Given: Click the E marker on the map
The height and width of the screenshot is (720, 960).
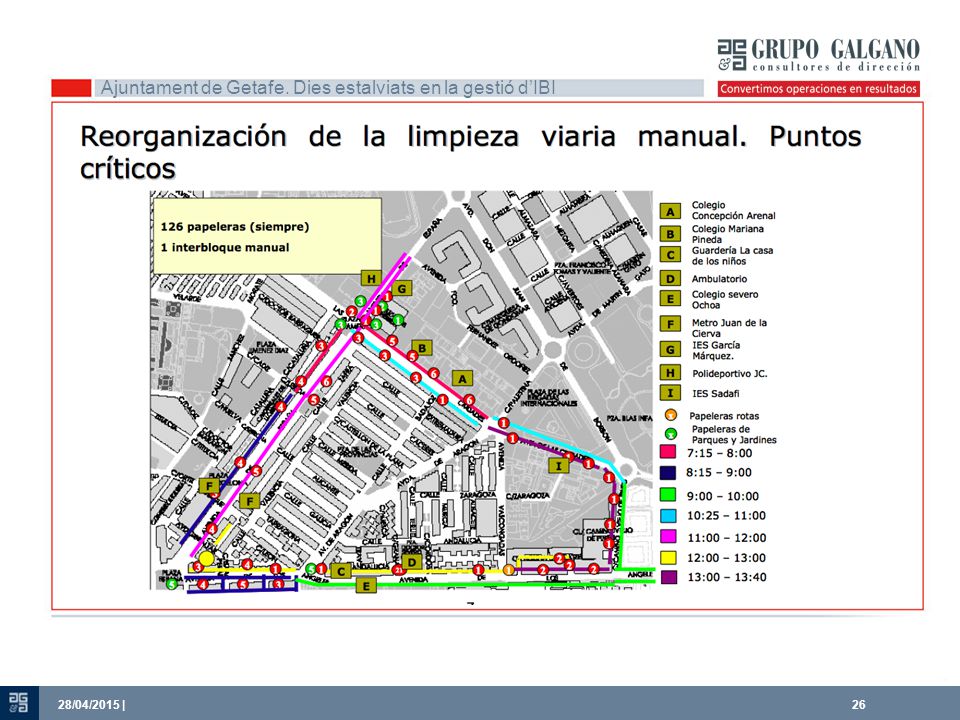Looking at the screenshot, I should (366, 587).
